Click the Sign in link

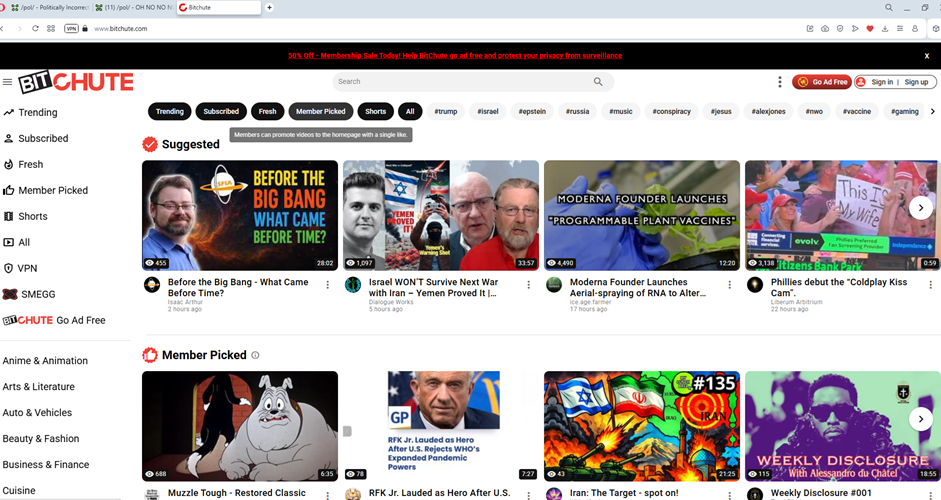tap(882, 82)
